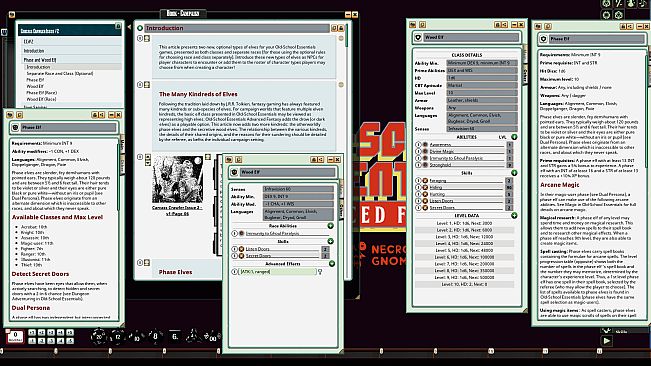Expand the Divine Magic ability details

[x=418, y=151]
